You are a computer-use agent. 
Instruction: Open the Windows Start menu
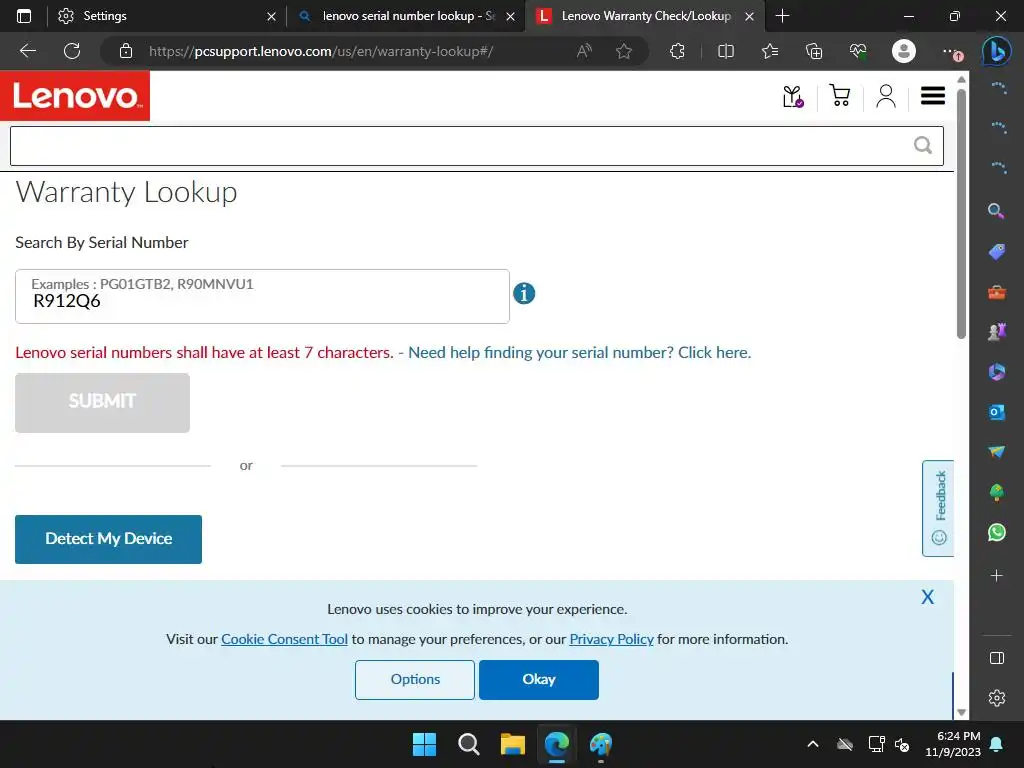pyautogui.click(x=424, y=744)
